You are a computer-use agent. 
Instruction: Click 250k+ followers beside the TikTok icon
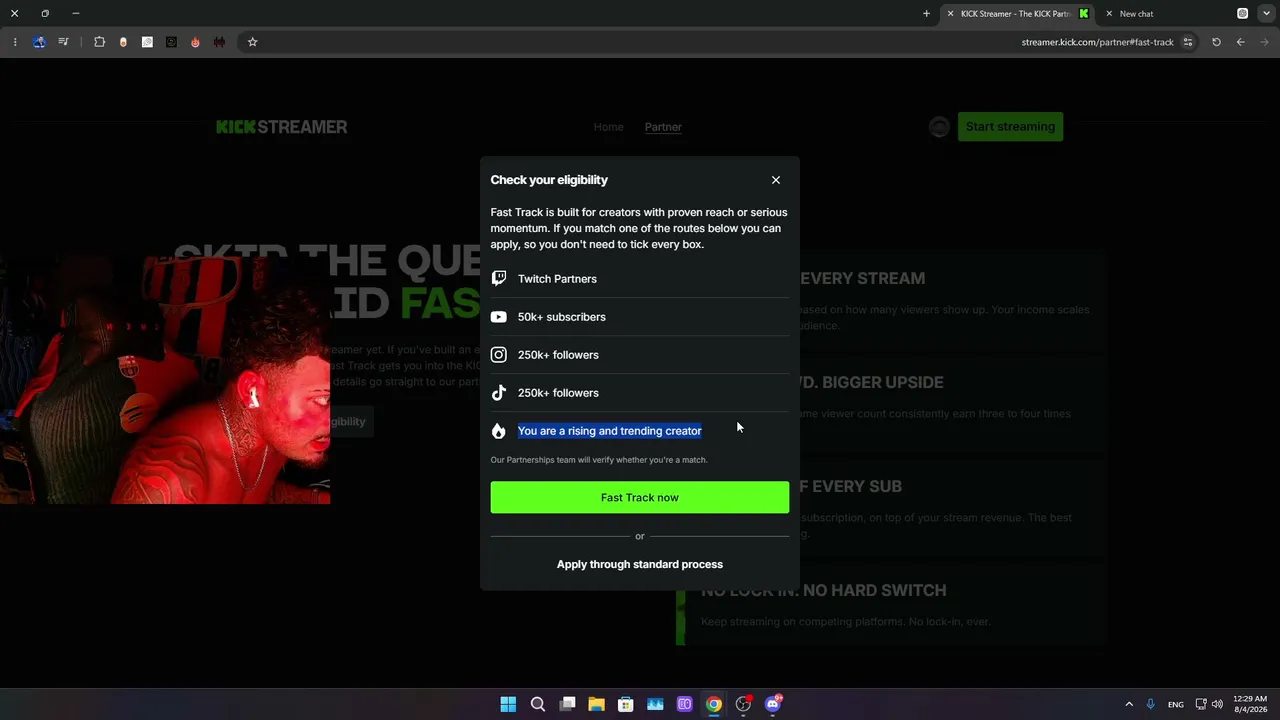[x=558, y=393]
